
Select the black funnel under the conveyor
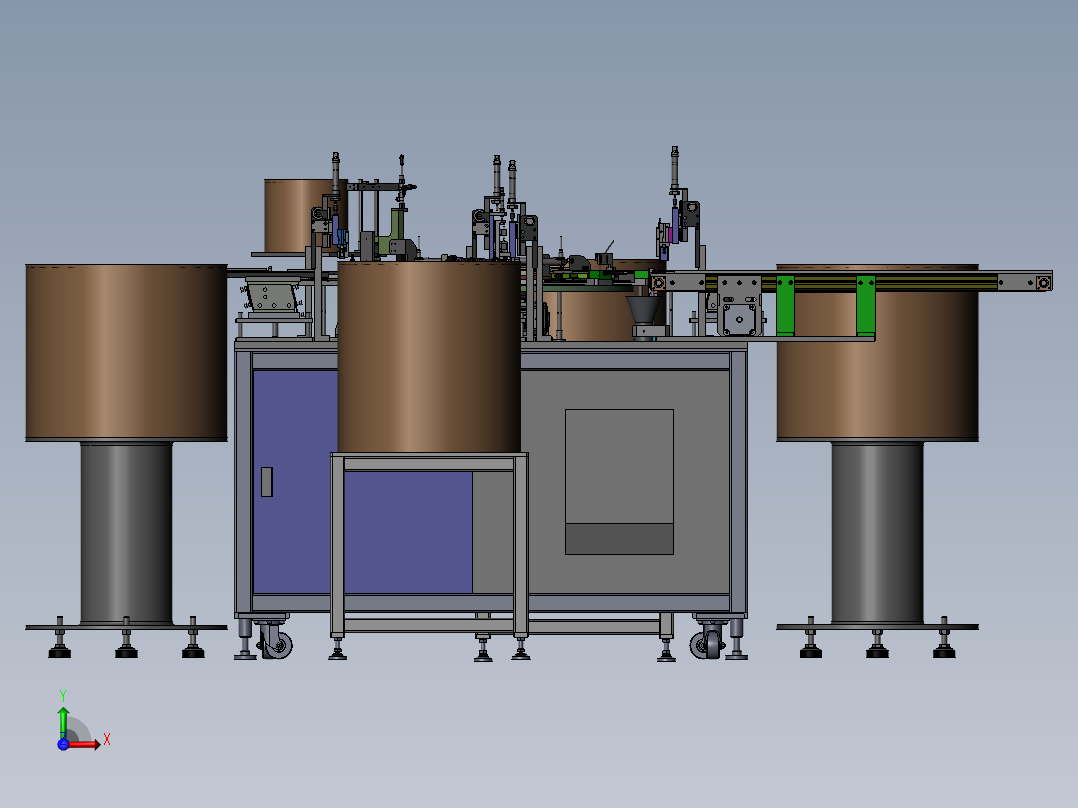click(x=644, y=309)
